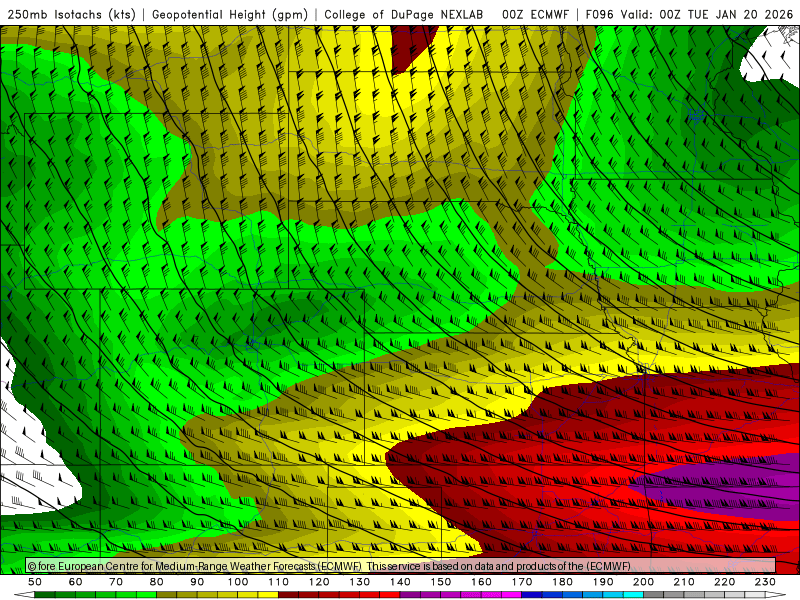Viewport: 800px width, 600px height.
Task: Click the left arrow cap of color bar
Action: 24,595
